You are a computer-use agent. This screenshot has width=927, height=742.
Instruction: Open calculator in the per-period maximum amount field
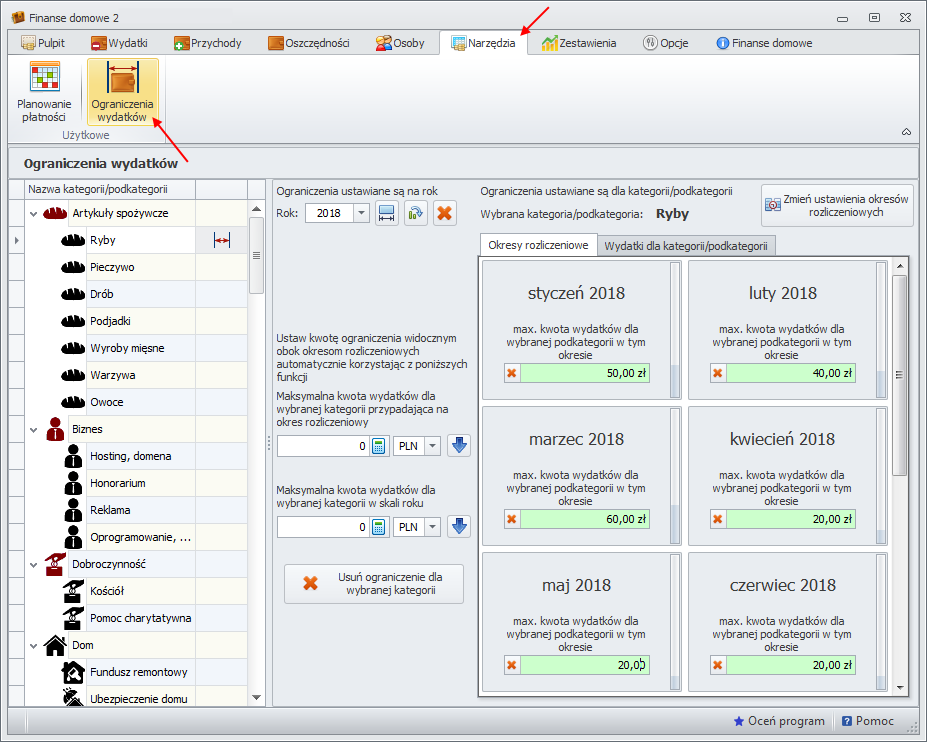click(x=379, y=446)
